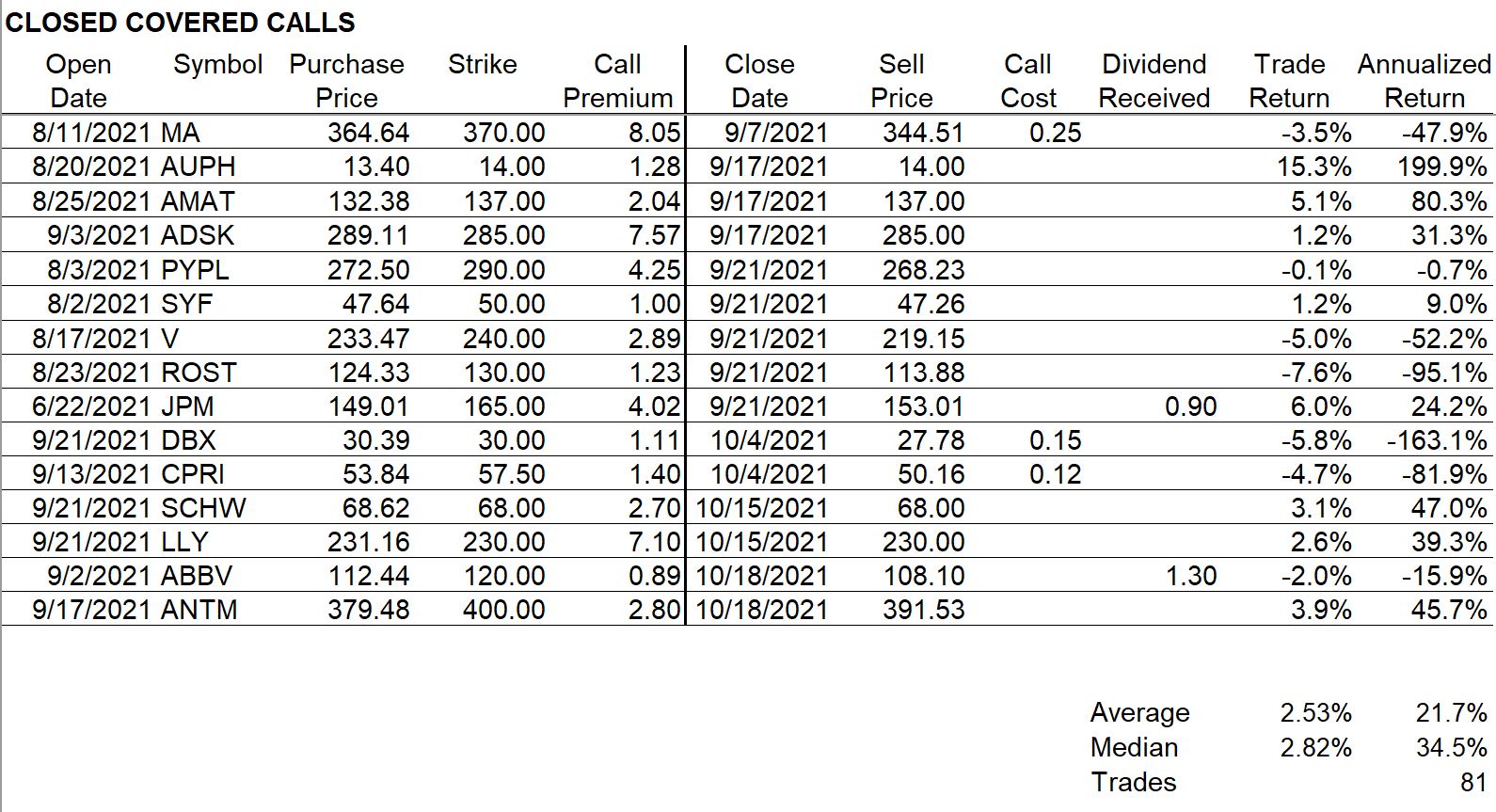The height and width of the screenshot is (812, 1496).
Task: Click the Trade Return header
Action: pyautogui.click(x=1289, y=81)
